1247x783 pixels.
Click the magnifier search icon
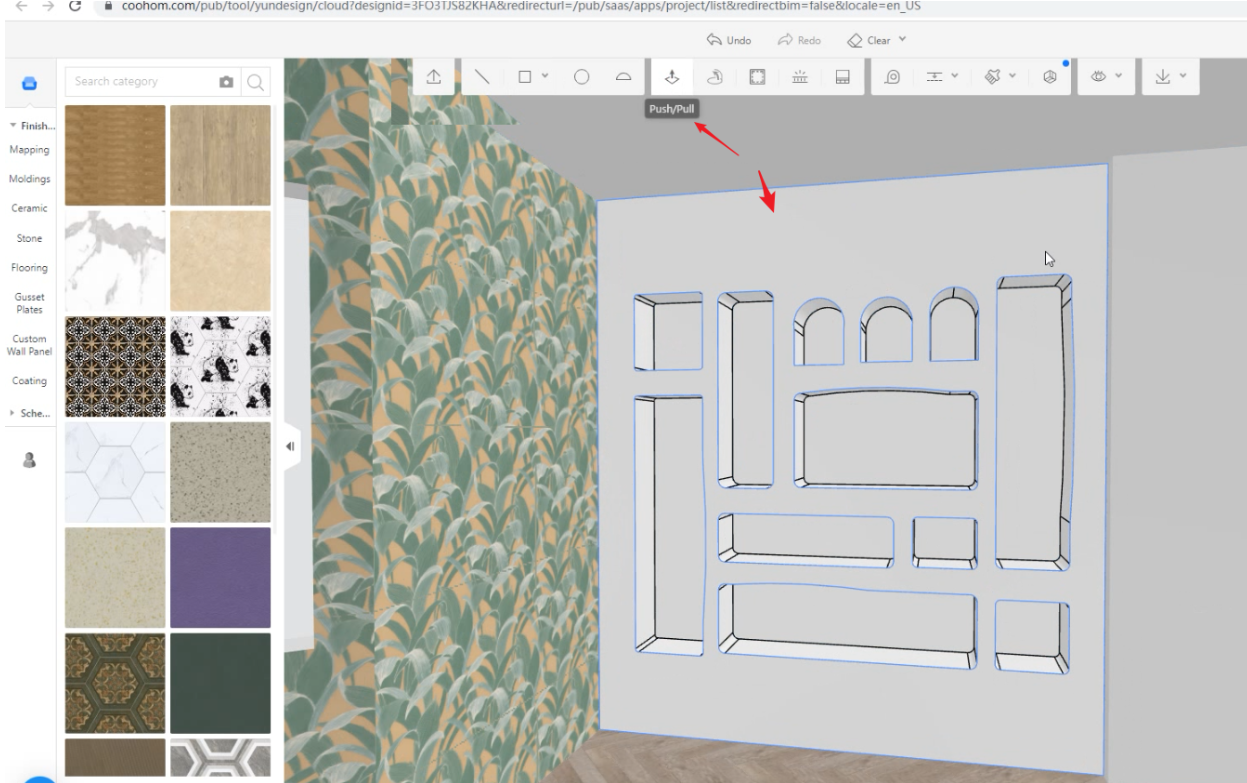pos(255,82)
